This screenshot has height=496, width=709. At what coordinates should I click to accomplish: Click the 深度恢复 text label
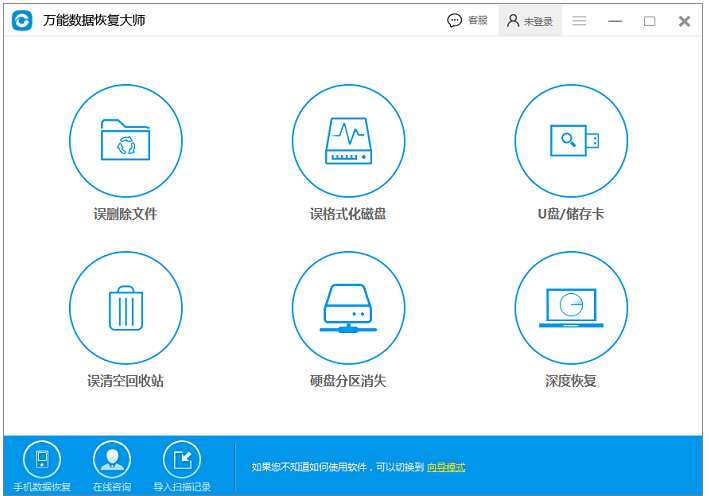coord(571,381)
